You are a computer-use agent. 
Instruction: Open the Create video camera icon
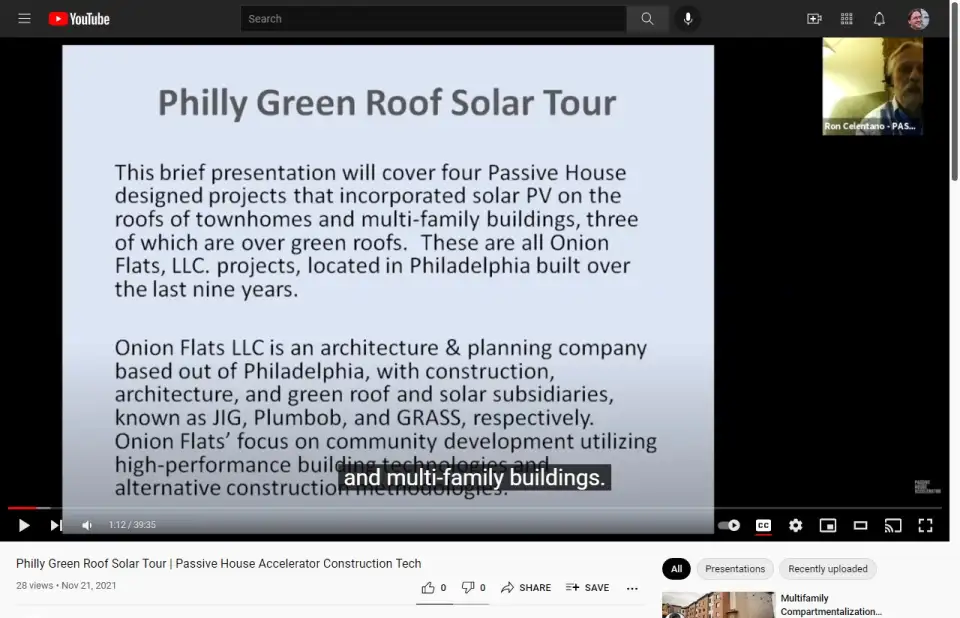814,19
